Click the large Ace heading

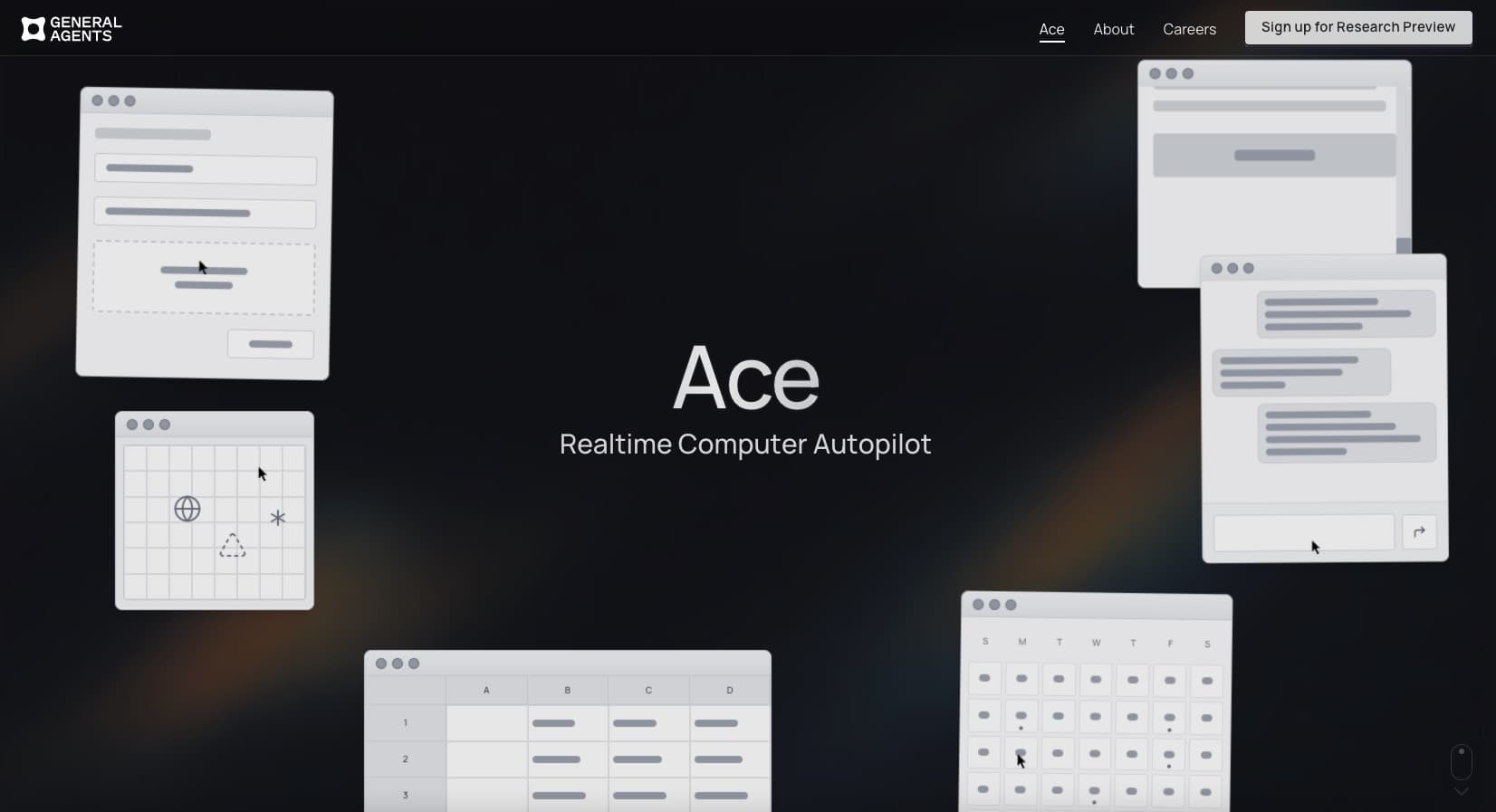(746, 377)
